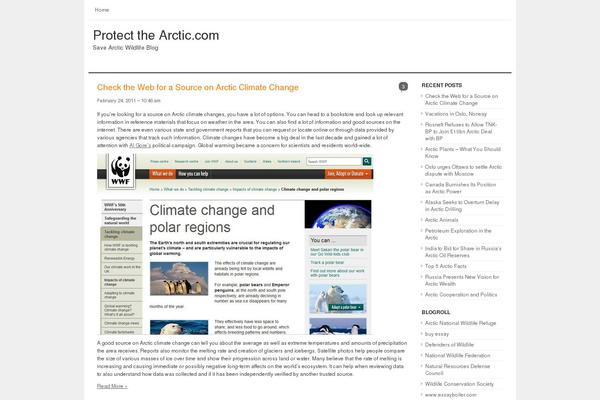The width and height of the screenshot is (600, 400).
Task: Open the post title about Arctic Climate Change
Action: coord(197,87)
